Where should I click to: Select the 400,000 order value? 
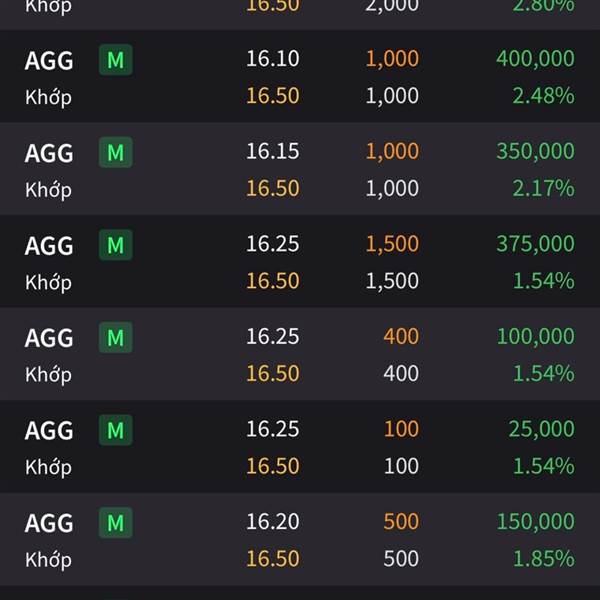point(534,58)
